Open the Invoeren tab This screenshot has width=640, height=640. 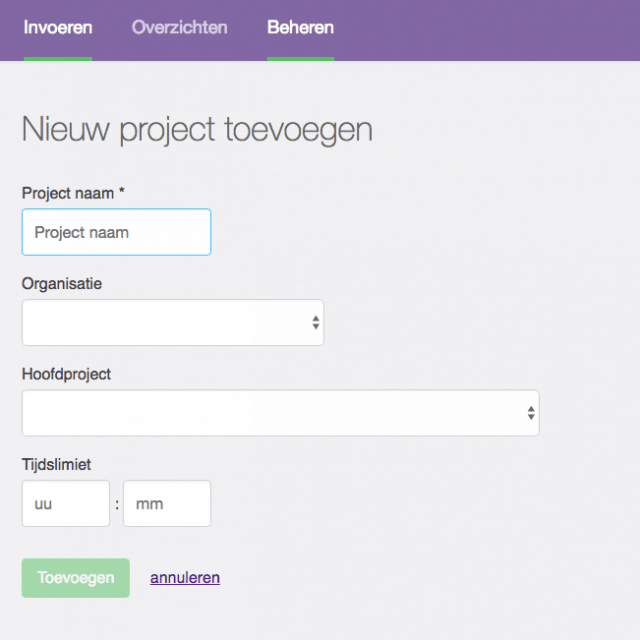pyautogui.click(x=58, y=28)
